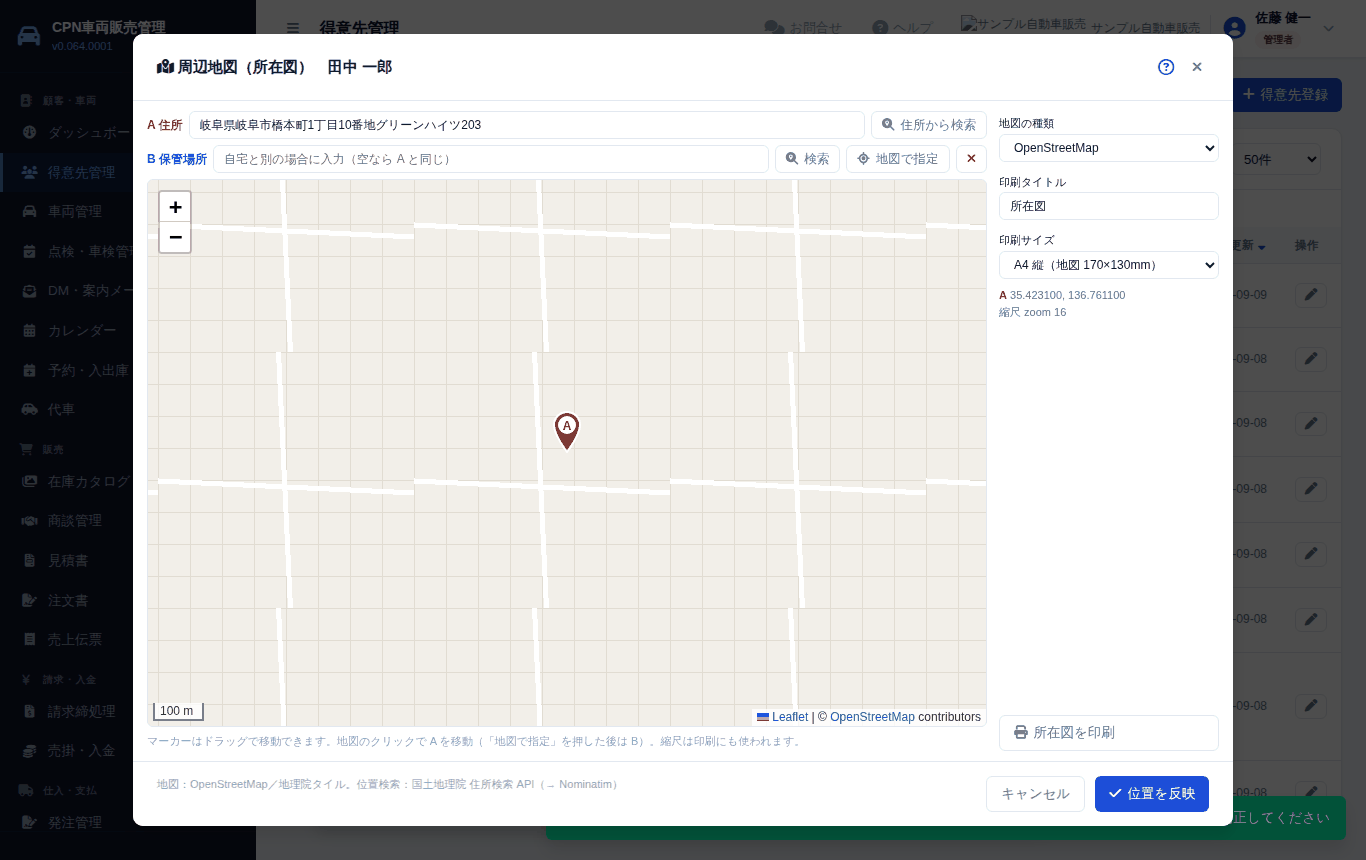Click the 代車 car icon in the sidebar

[x=29, y=410]
